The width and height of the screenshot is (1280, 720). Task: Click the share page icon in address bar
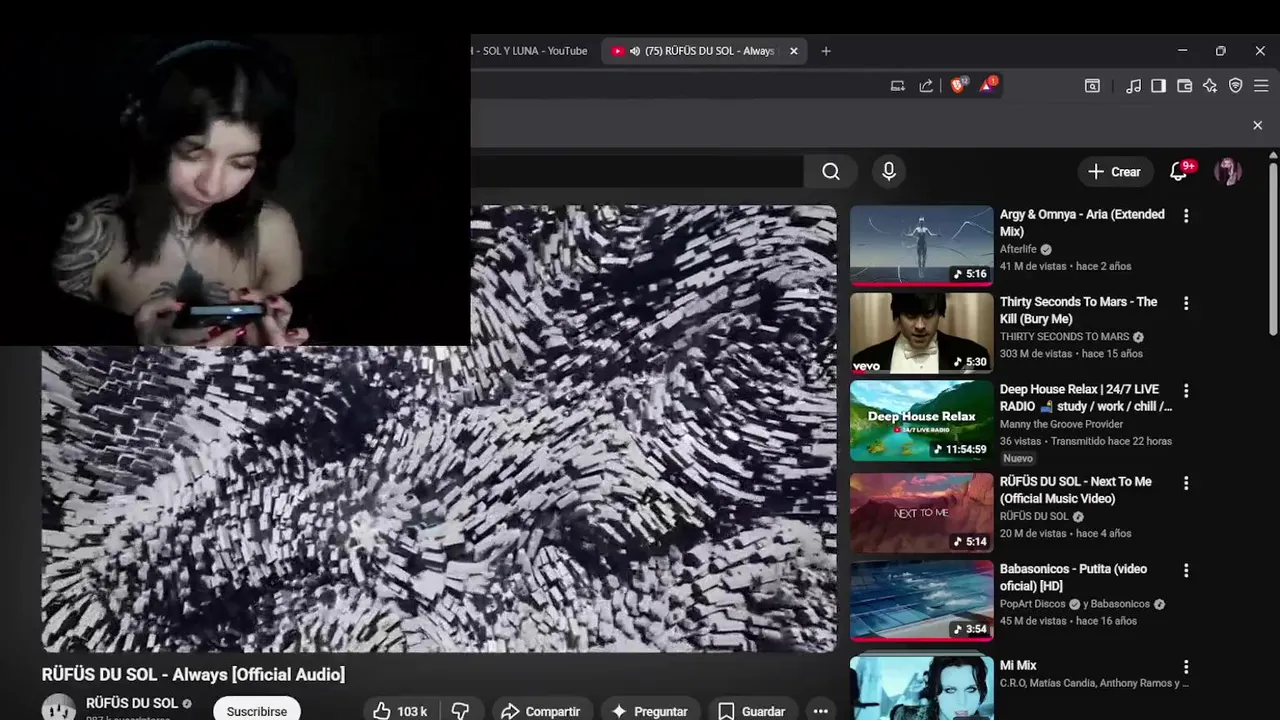[926, 86]
